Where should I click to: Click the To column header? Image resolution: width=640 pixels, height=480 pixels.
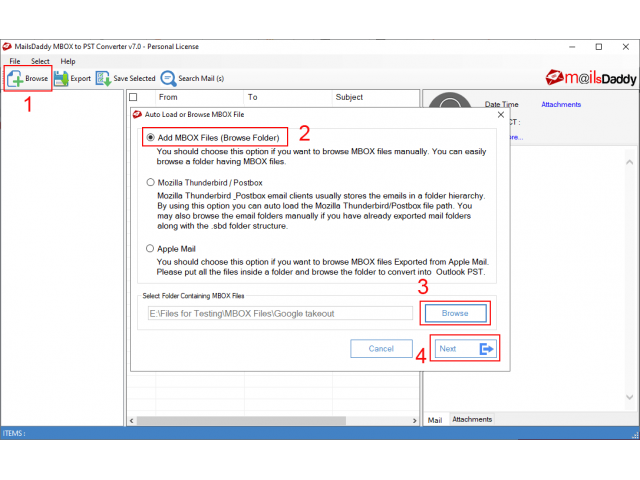(288, 97)
